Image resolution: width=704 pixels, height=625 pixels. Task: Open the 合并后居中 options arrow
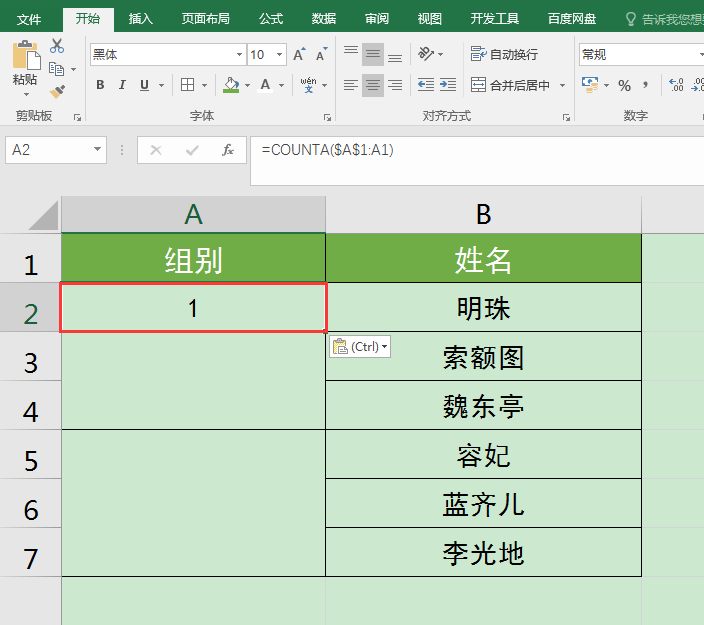(562, 85)
